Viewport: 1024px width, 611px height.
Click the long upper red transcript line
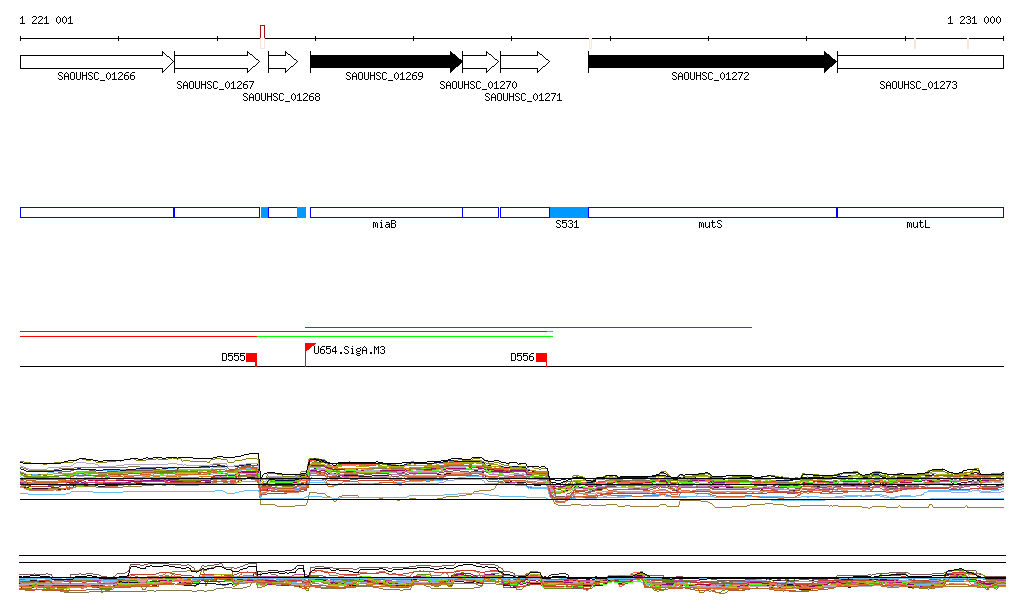pos(528,327)
